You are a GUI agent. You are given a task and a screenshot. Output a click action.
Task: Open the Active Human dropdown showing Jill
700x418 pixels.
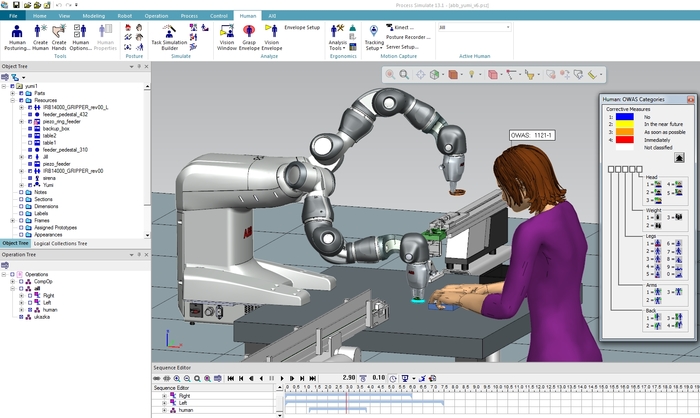[x=474, y=27]
